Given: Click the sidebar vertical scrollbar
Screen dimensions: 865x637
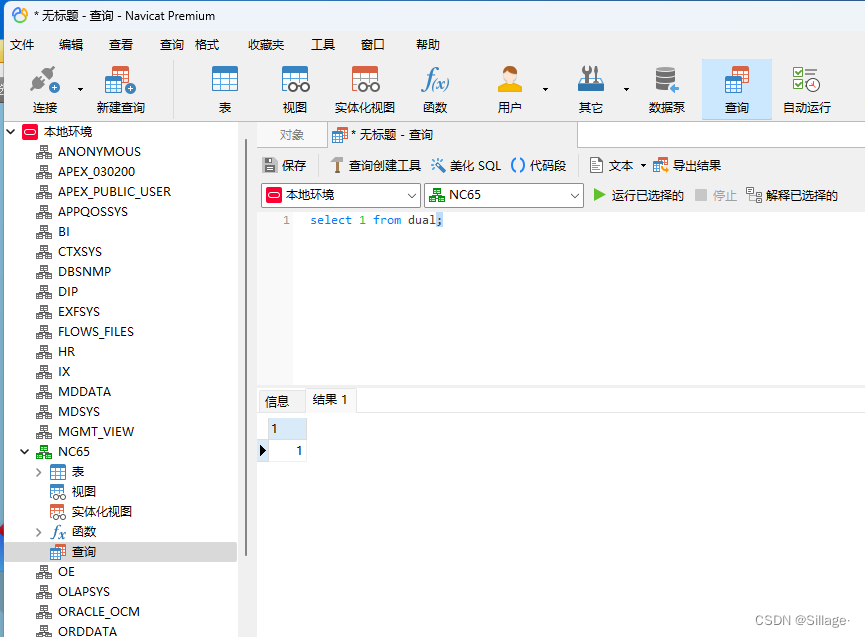Looking at the screenshot, I should [246, 347].
